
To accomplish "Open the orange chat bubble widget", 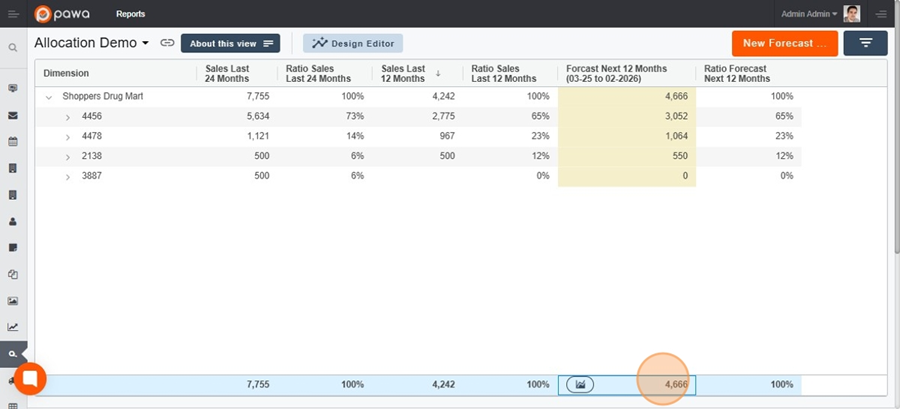I will 30,379.
